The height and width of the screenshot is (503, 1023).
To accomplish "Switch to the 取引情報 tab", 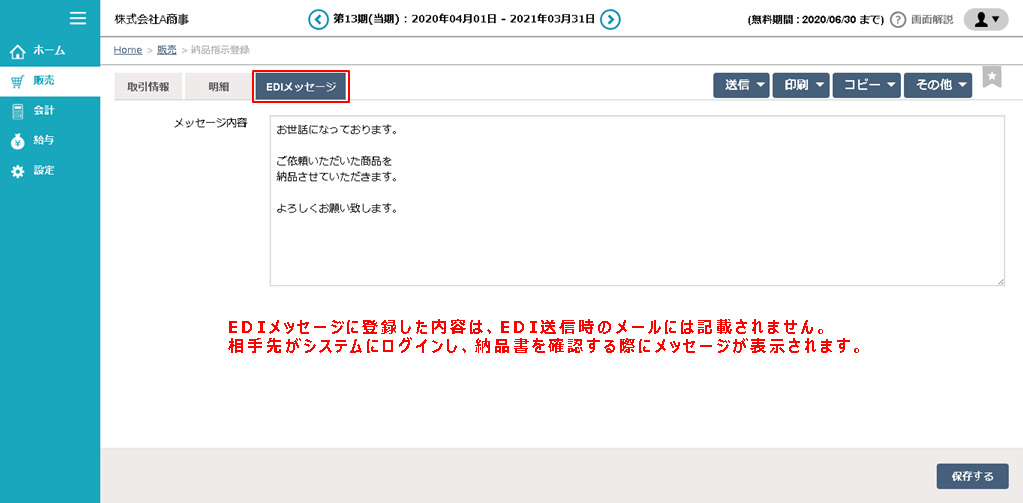I will [x=148, y=87].
